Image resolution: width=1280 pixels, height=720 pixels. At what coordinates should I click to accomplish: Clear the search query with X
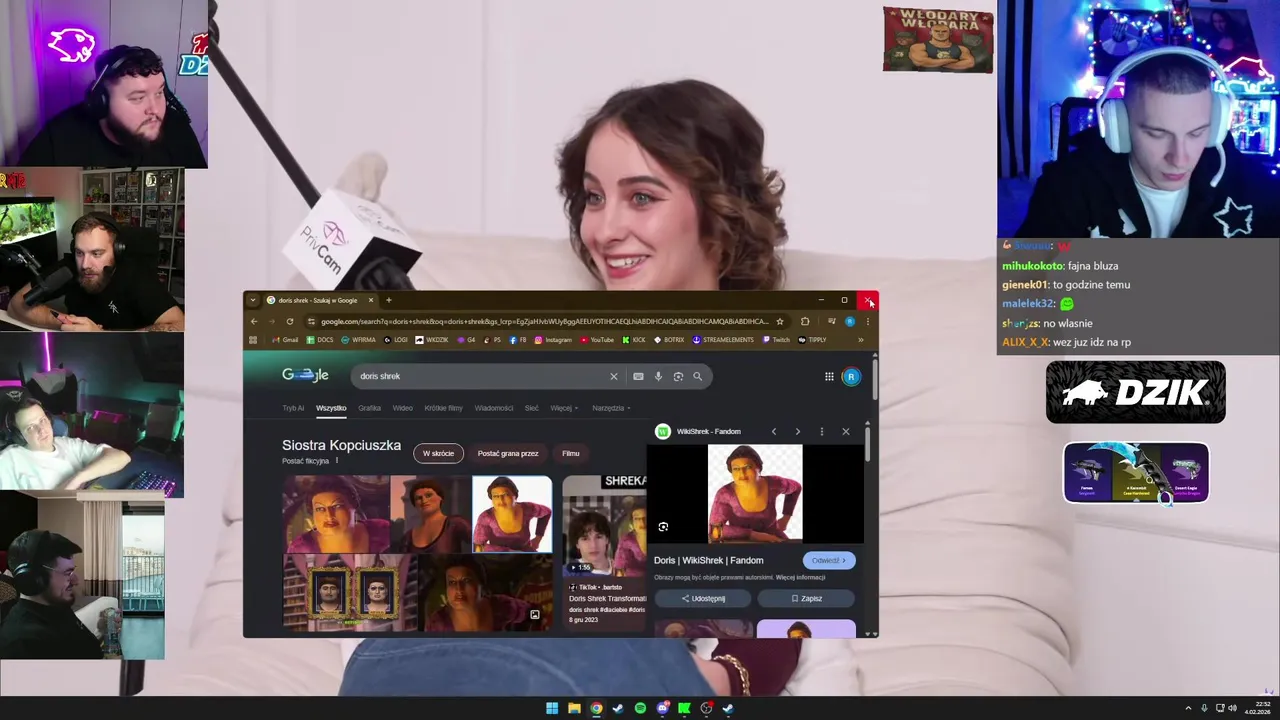(x=614, y=376)
